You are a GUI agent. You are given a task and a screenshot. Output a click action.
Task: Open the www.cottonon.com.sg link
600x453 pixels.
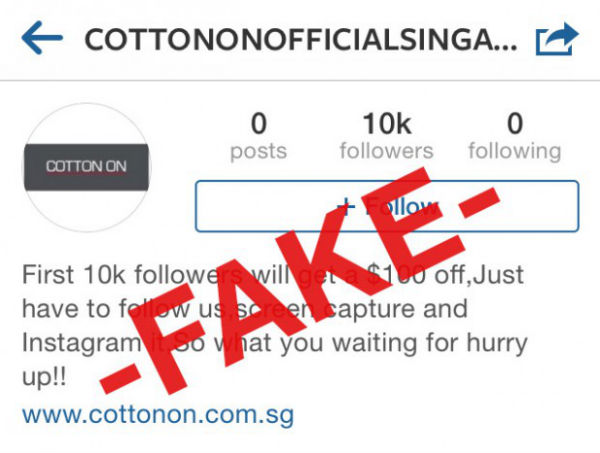tap(158, 415)
